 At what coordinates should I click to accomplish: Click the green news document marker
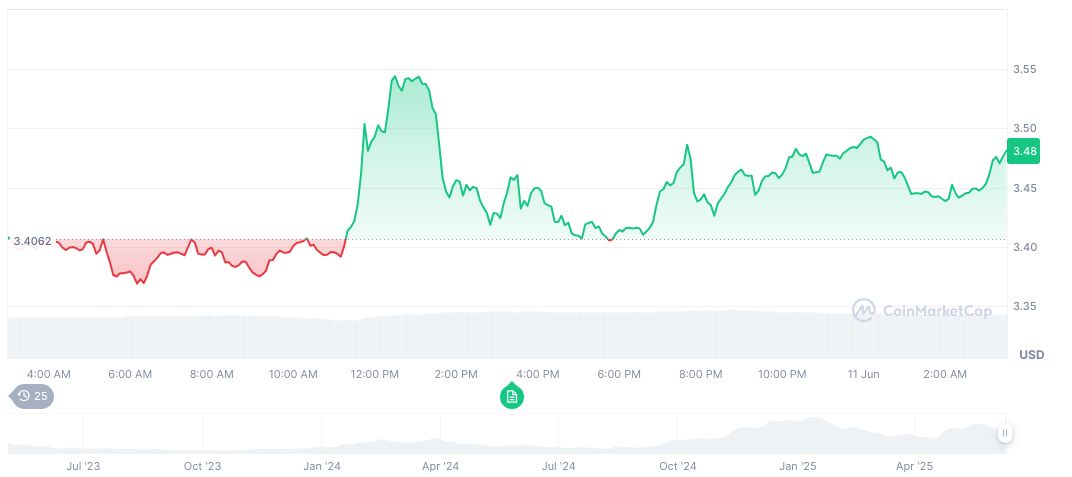512,397
